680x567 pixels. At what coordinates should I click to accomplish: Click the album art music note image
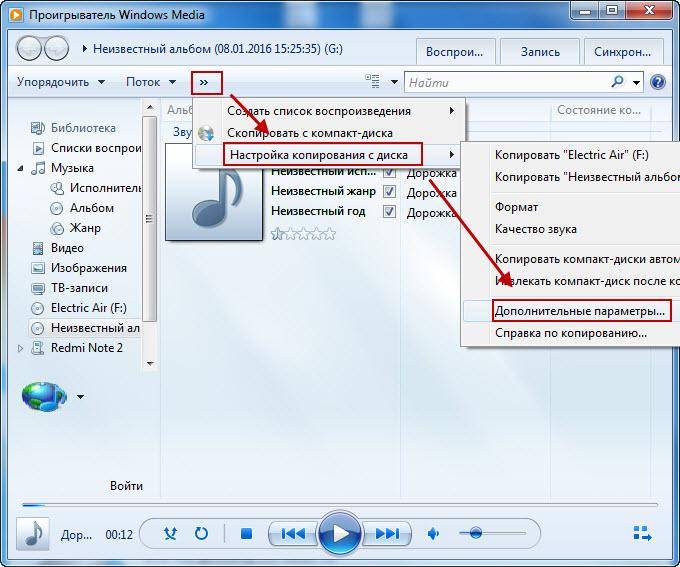pyautogui.click(x=214, y=192)
